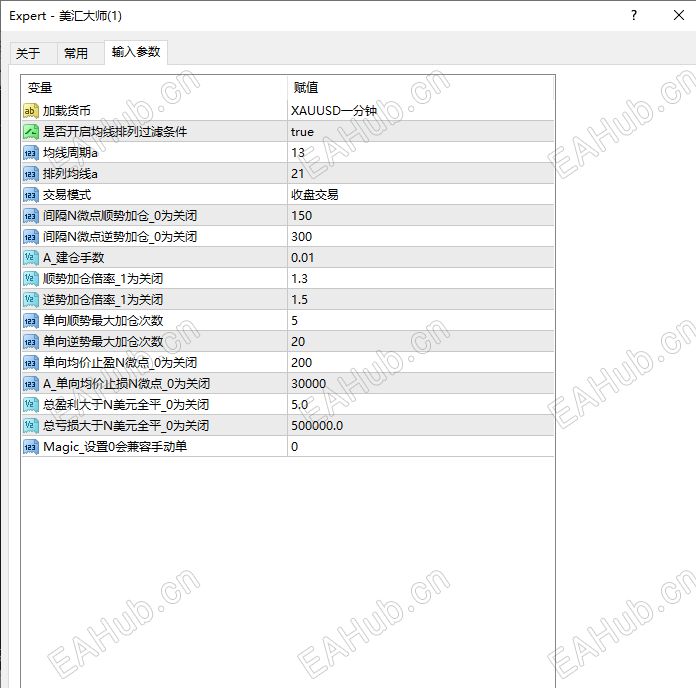Switch to the 常用 tab

point(80,54)
